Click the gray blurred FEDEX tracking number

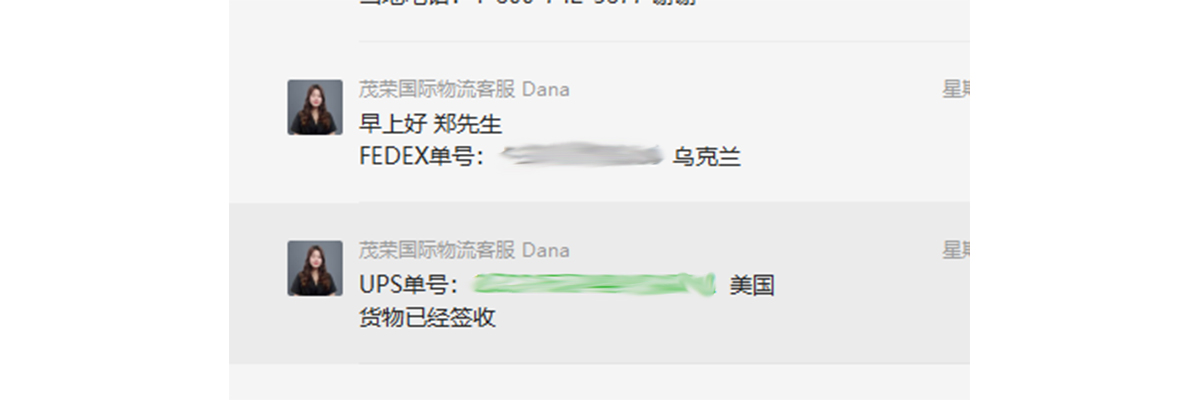point(581,155)
